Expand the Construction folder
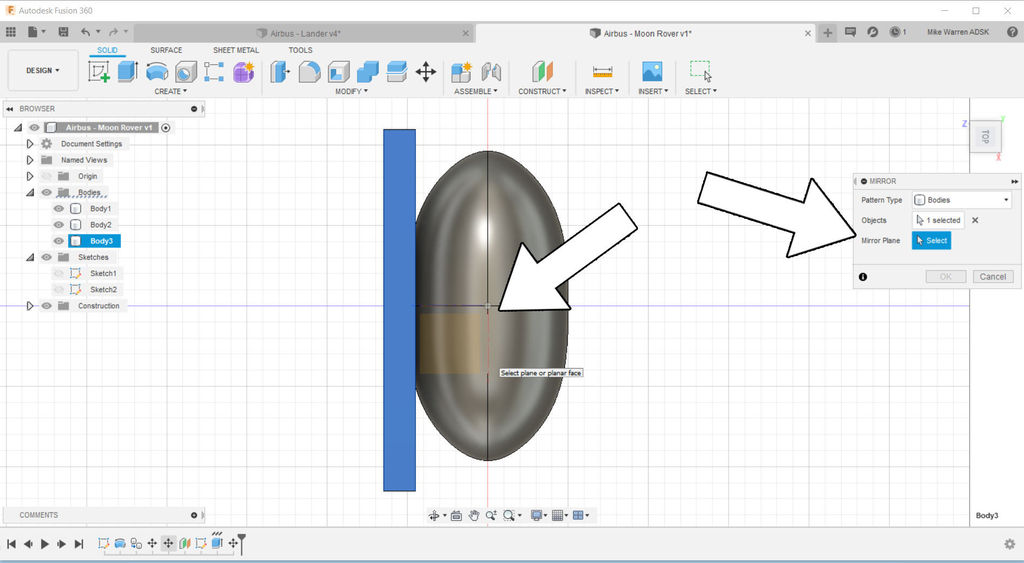 click(x=30, y=306)
